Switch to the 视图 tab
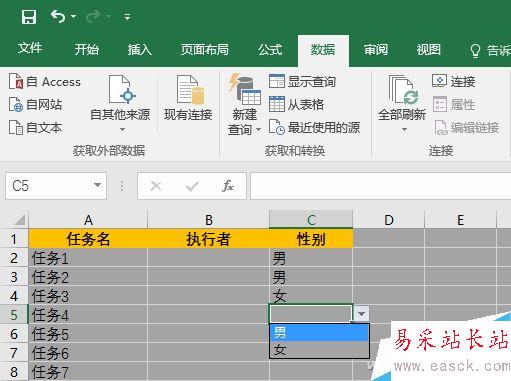The height and width of the screenshot is (381, 511). [429, 49]
